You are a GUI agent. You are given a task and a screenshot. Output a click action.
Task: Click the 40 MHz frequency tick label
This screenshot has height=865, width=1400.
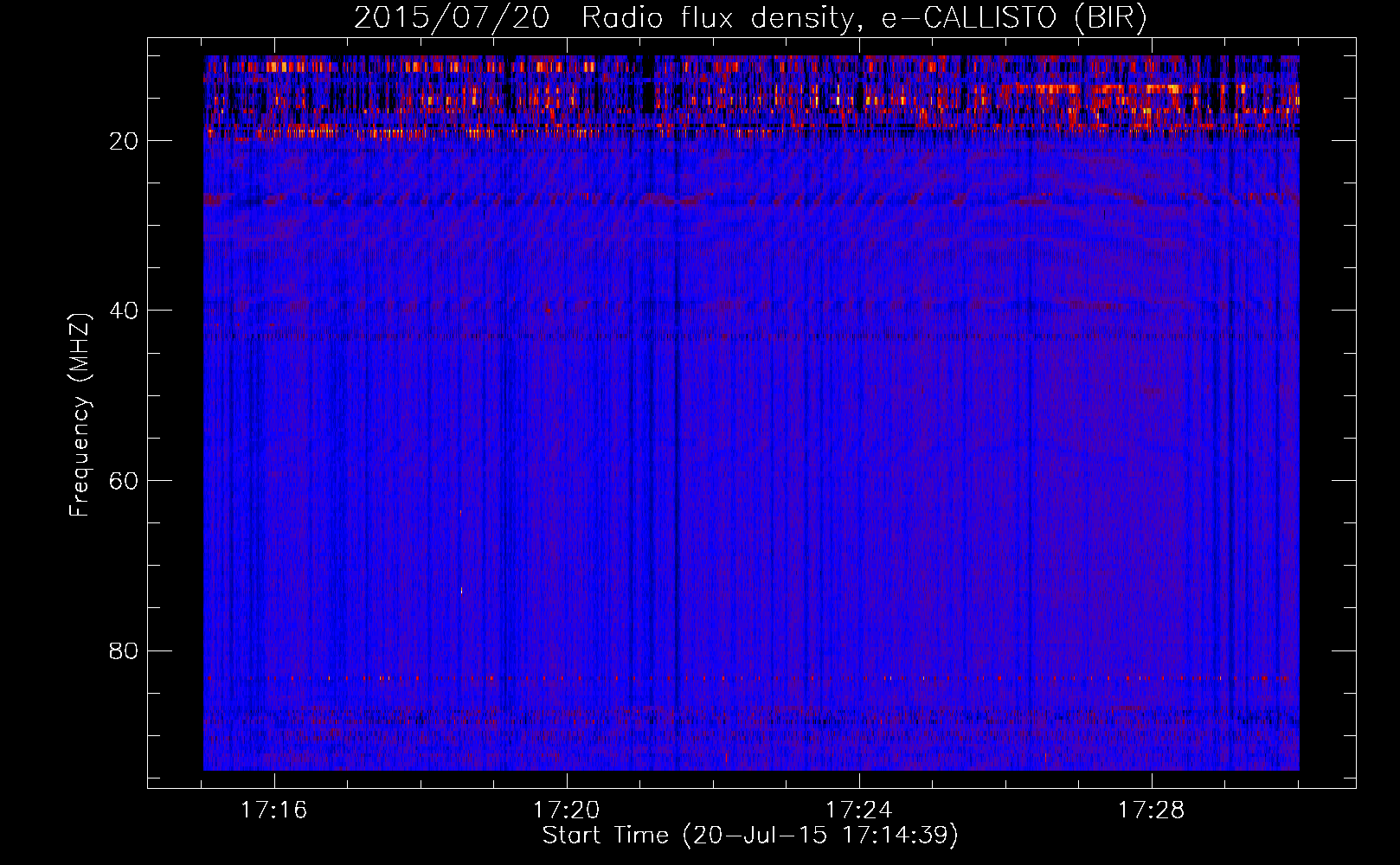tap(125, 311)
